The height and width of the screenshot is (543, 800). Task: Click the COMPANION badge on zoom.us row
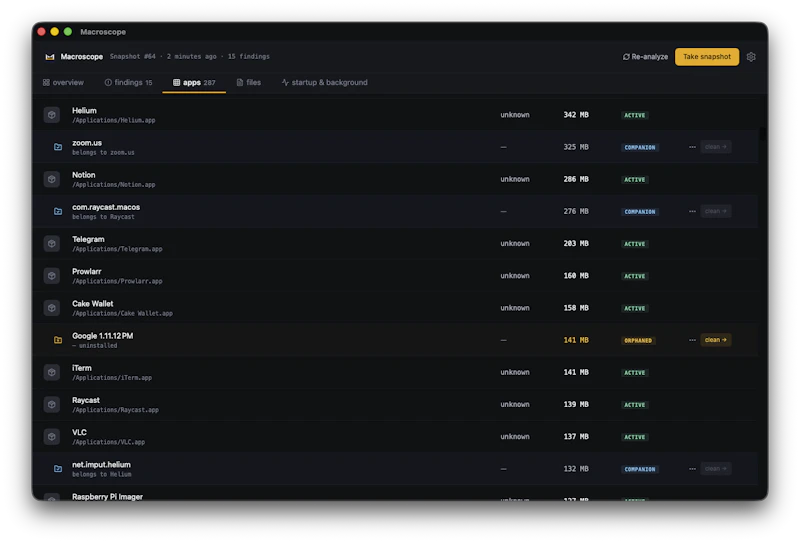tap(640, 147)
